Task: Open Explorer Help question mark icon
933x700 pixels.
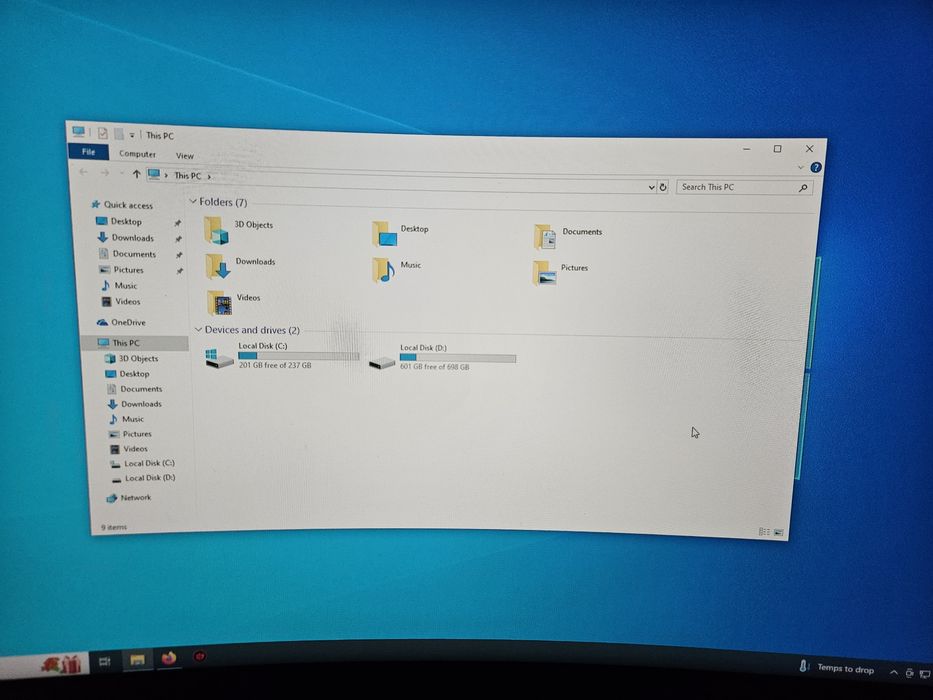Action: pos(816,168)
